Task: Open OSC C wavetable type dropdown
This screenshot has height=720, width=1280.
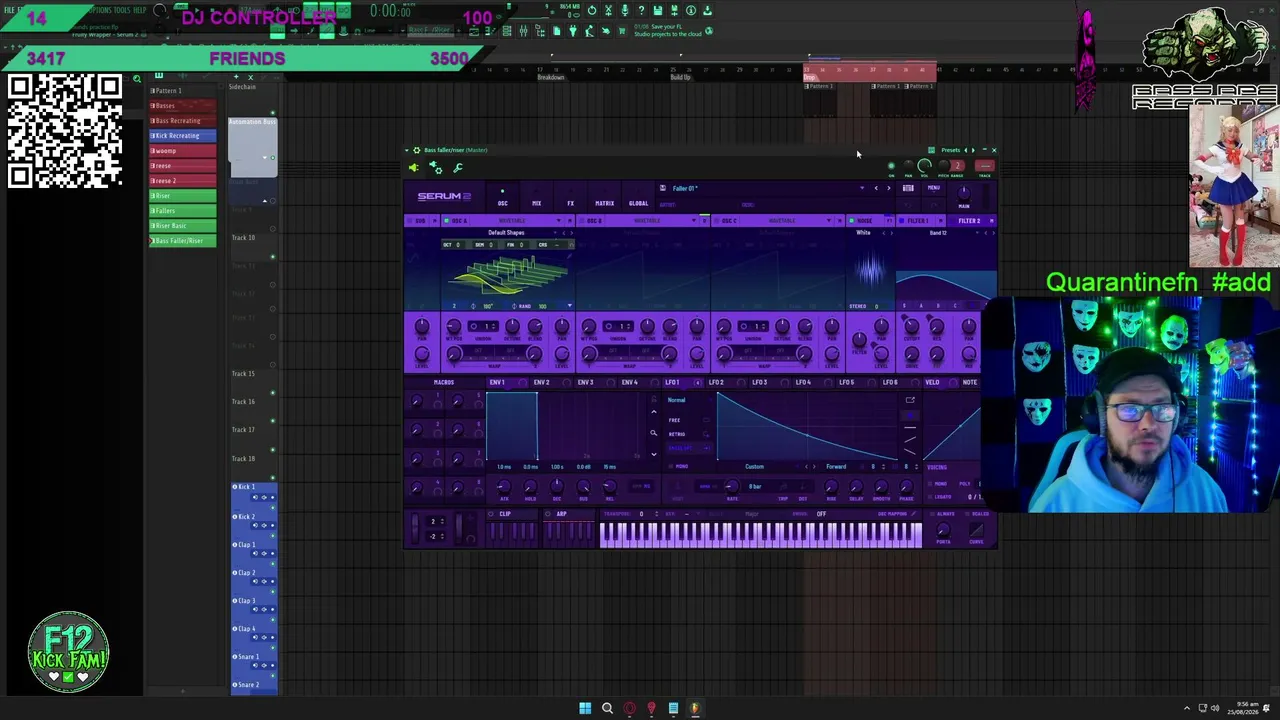Action: [828, 221]
